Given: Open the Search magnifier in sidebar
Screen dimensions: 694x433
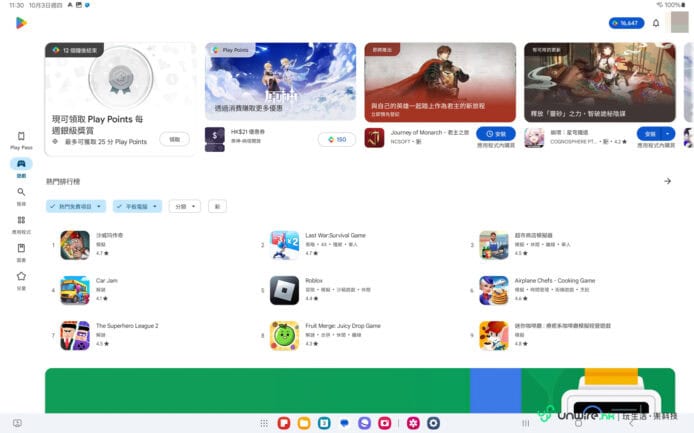Looking at the screenshot, I should 21,192.
